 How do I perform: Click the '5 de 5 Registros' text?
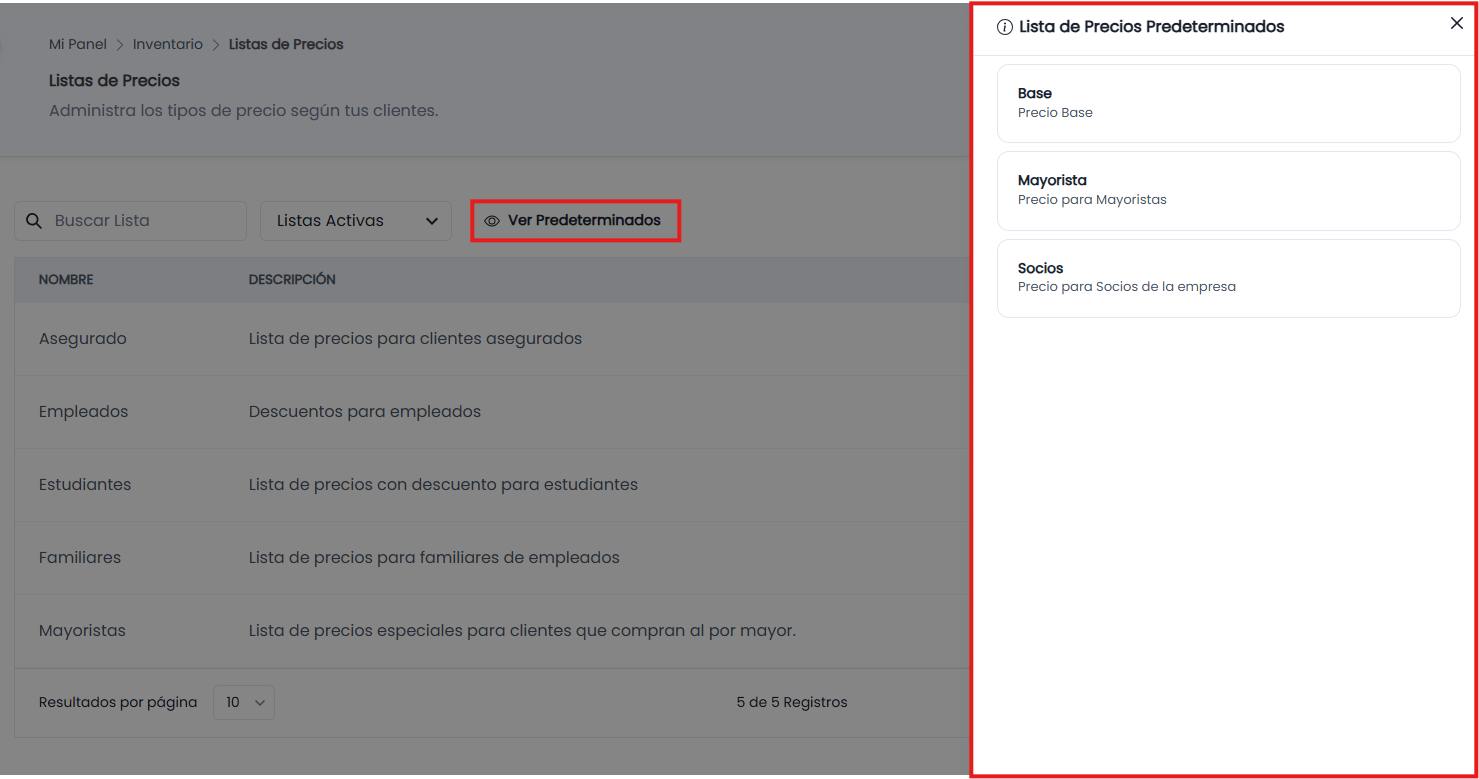[792, 702]
